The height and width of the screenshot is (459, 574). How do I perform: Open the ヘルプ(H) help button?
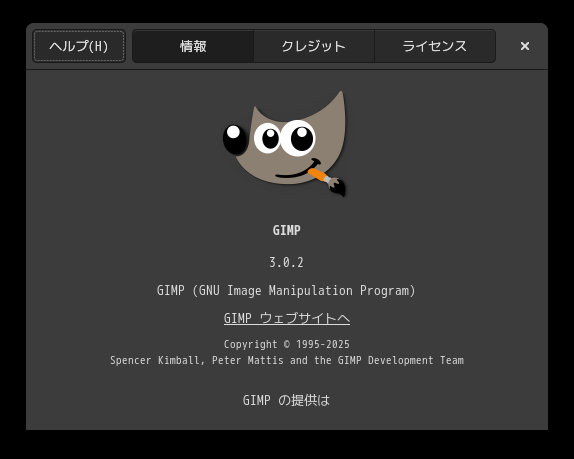[79, 46]
